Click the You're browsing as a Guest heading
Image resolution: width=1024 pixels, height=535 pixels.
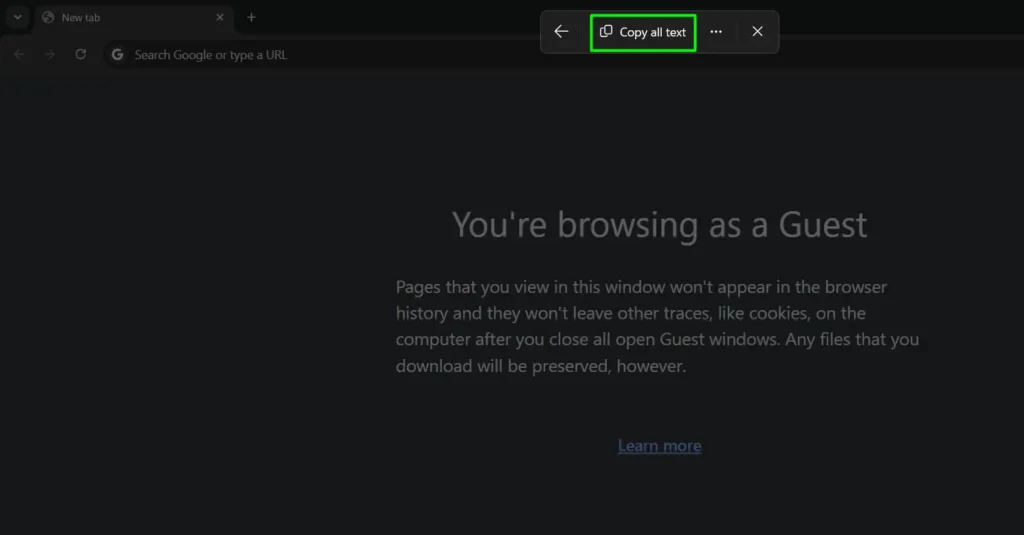659,225
